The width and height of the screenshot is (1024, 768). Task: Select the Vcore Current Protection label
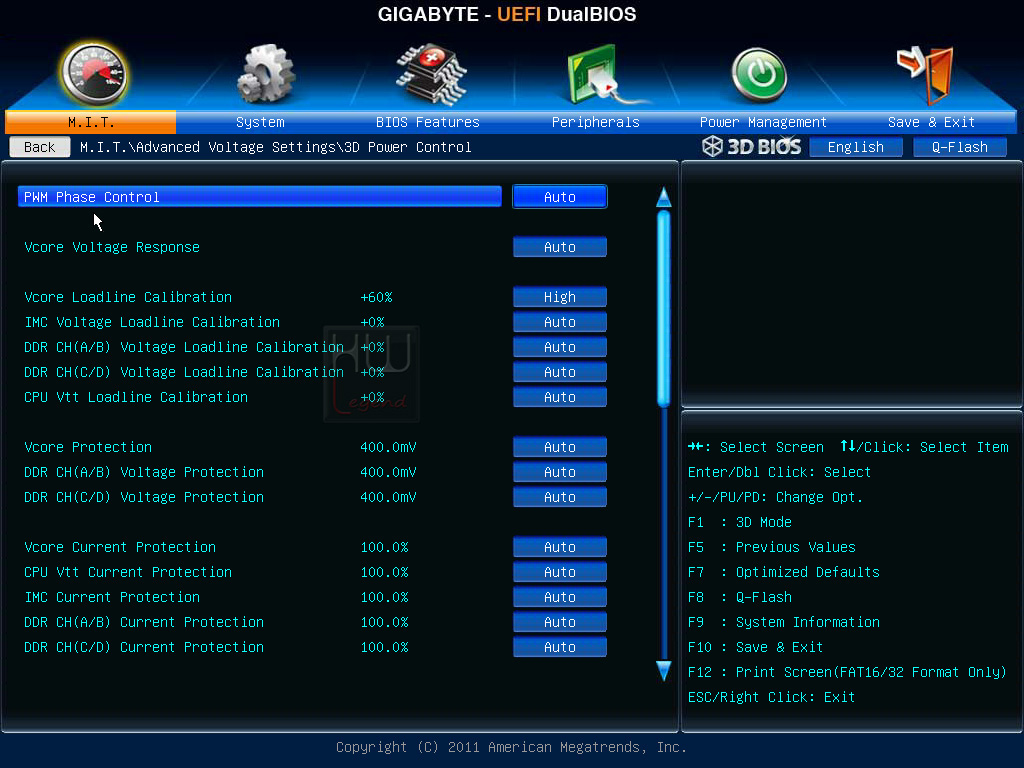(120, 547)
